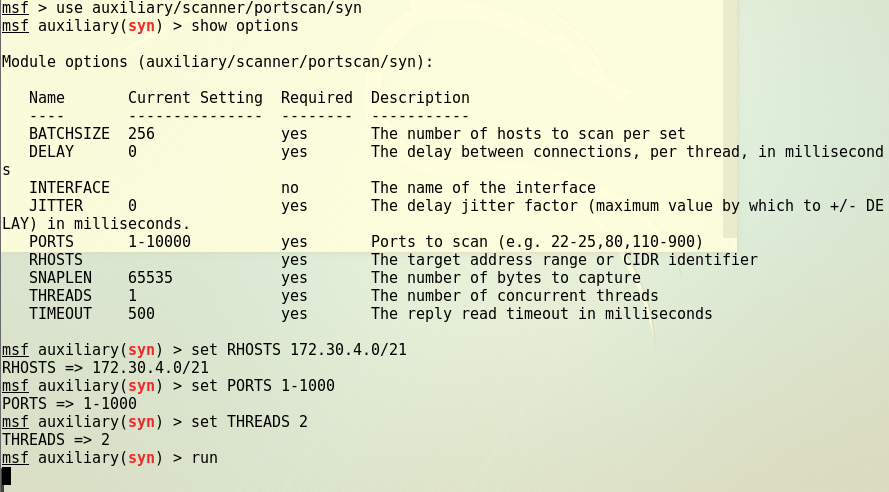
Task: Click the SNAPLEN option name
Action: (60, 278)
